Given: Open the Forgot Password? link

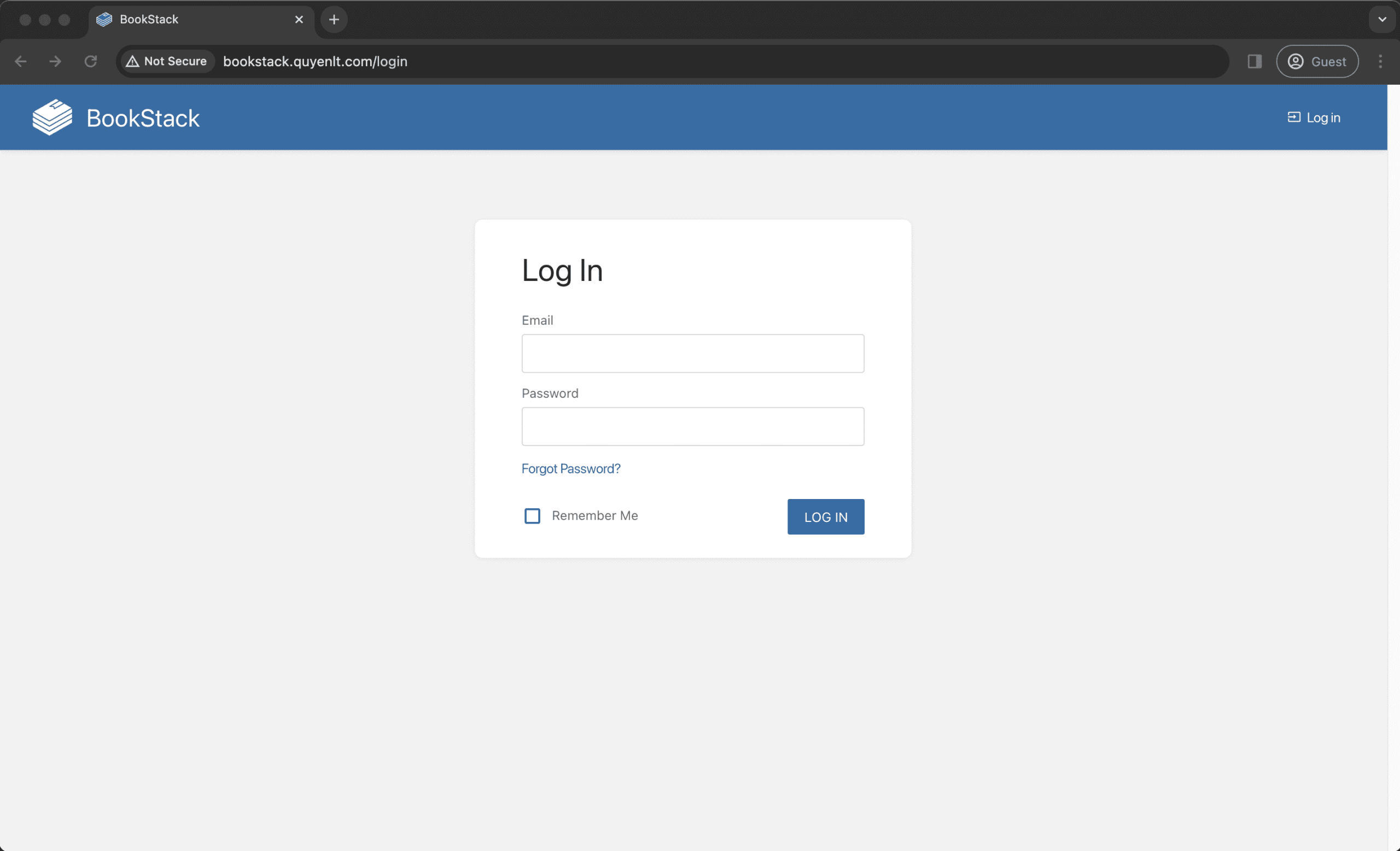Looking at the screenshot, I should point(570,468).
